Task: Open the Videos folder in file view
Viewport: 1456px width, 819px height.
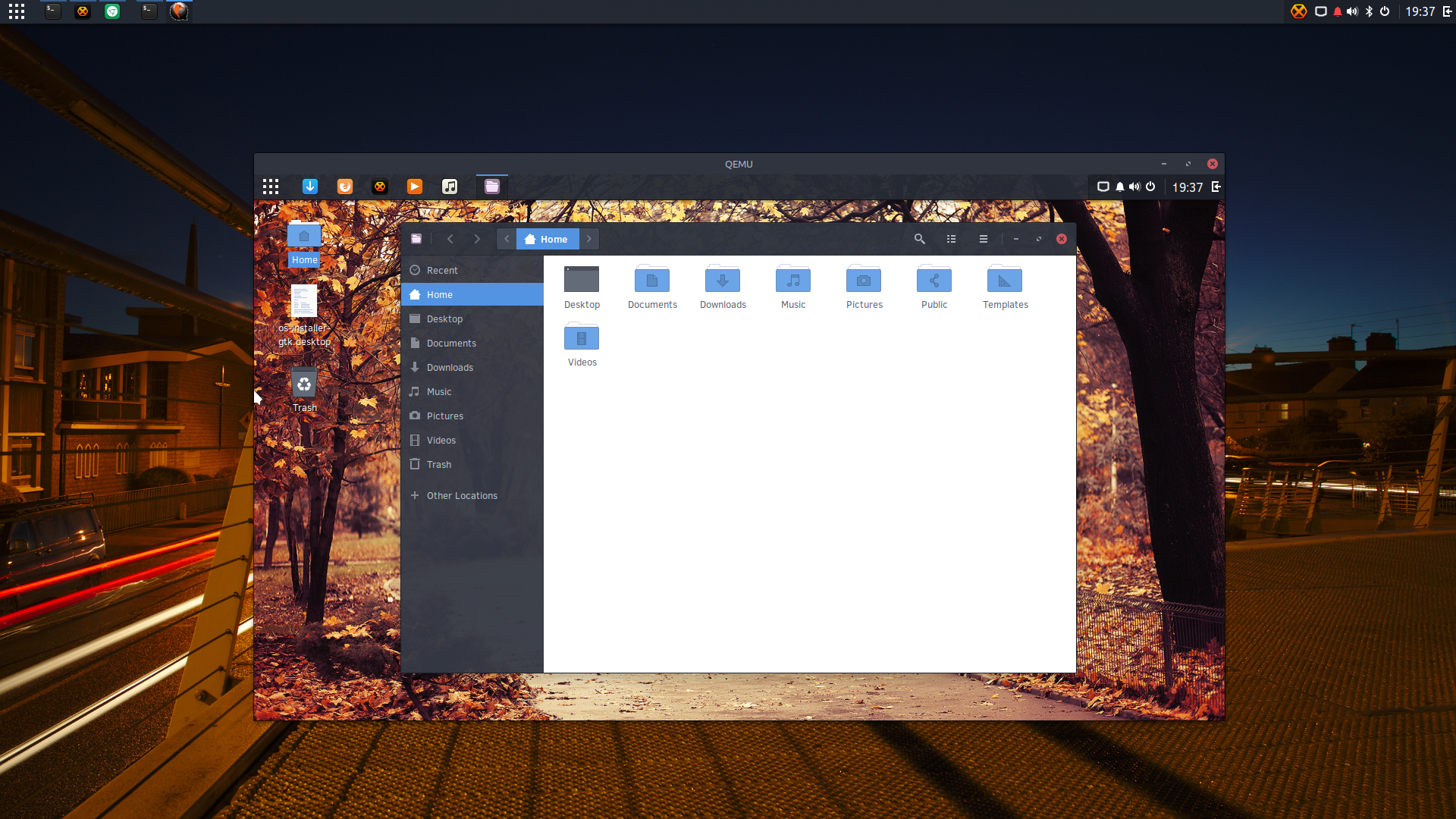Action: (582, 345)
